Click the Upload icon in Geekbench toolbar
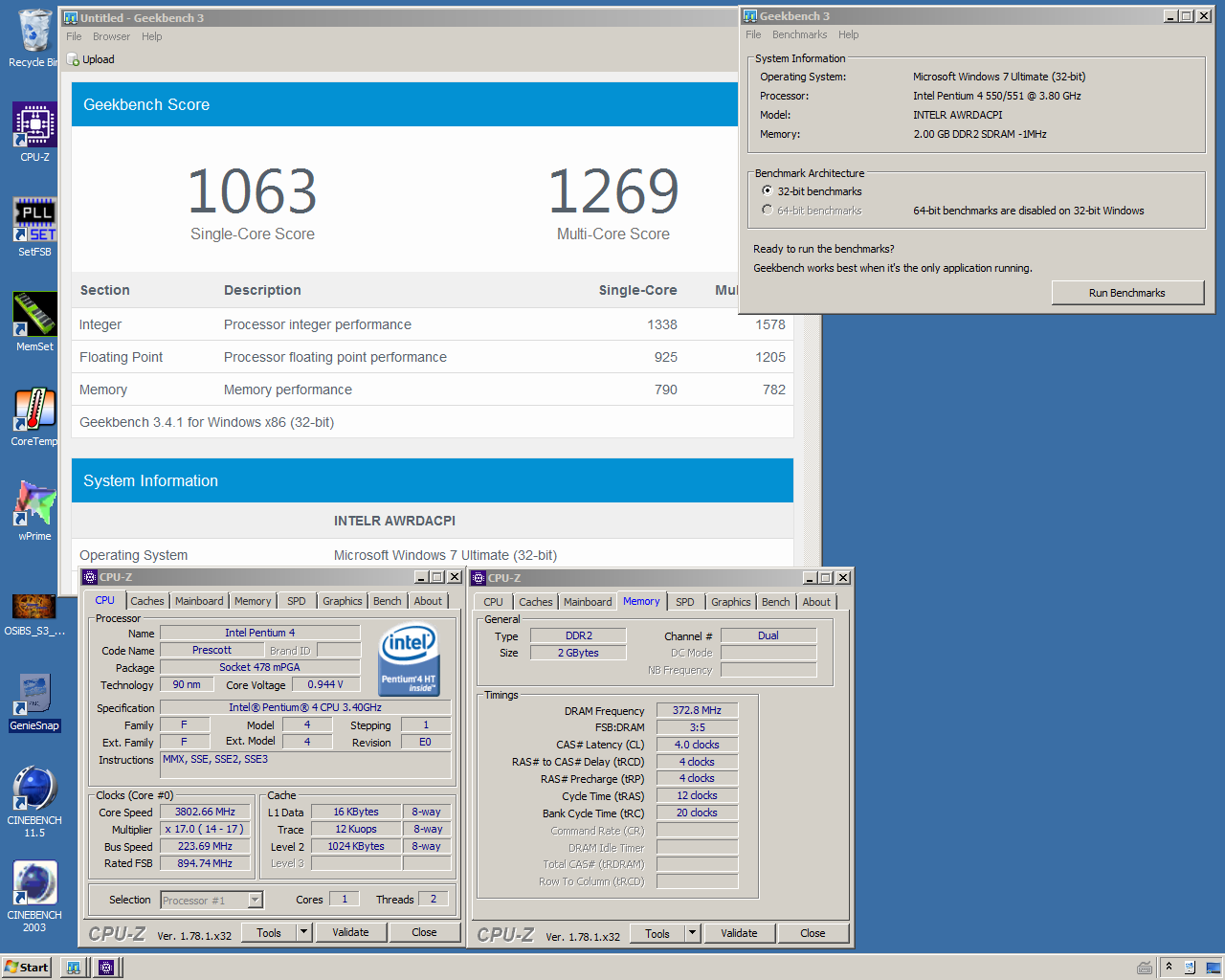This screenshot has width=1225, height=980. [x=74, y=59]
